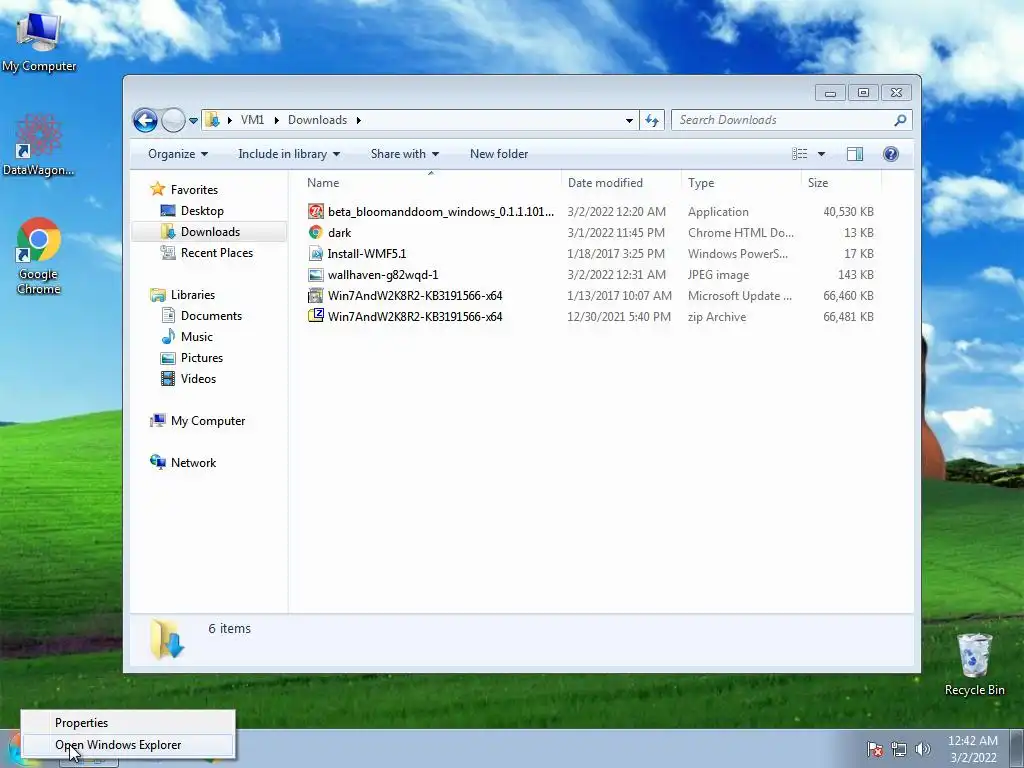
Task: Select the DataWagon desktop shortcut
Action: tap(39, 144)
